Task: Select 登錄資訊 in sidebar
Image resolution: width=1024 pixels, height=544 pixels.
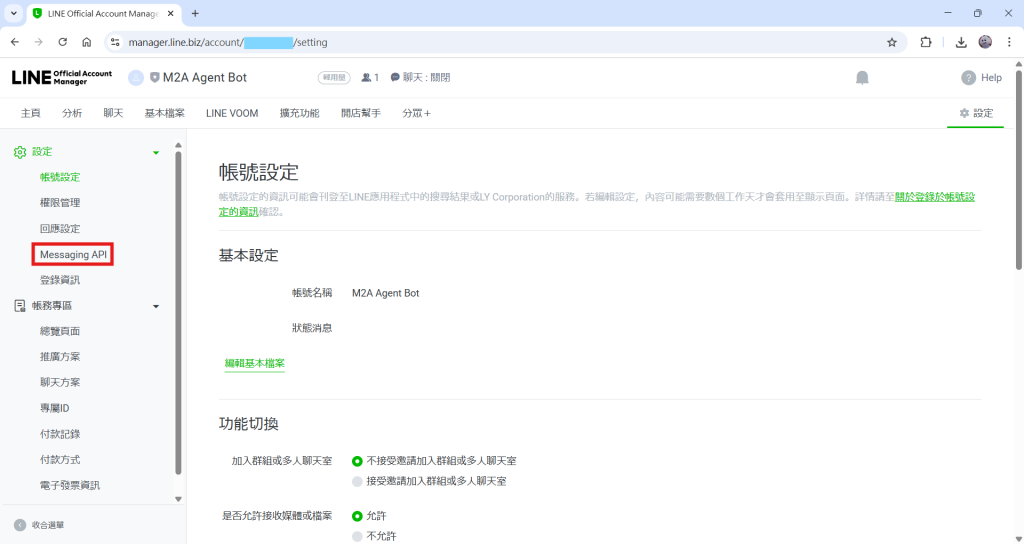Action: [60, 280]
